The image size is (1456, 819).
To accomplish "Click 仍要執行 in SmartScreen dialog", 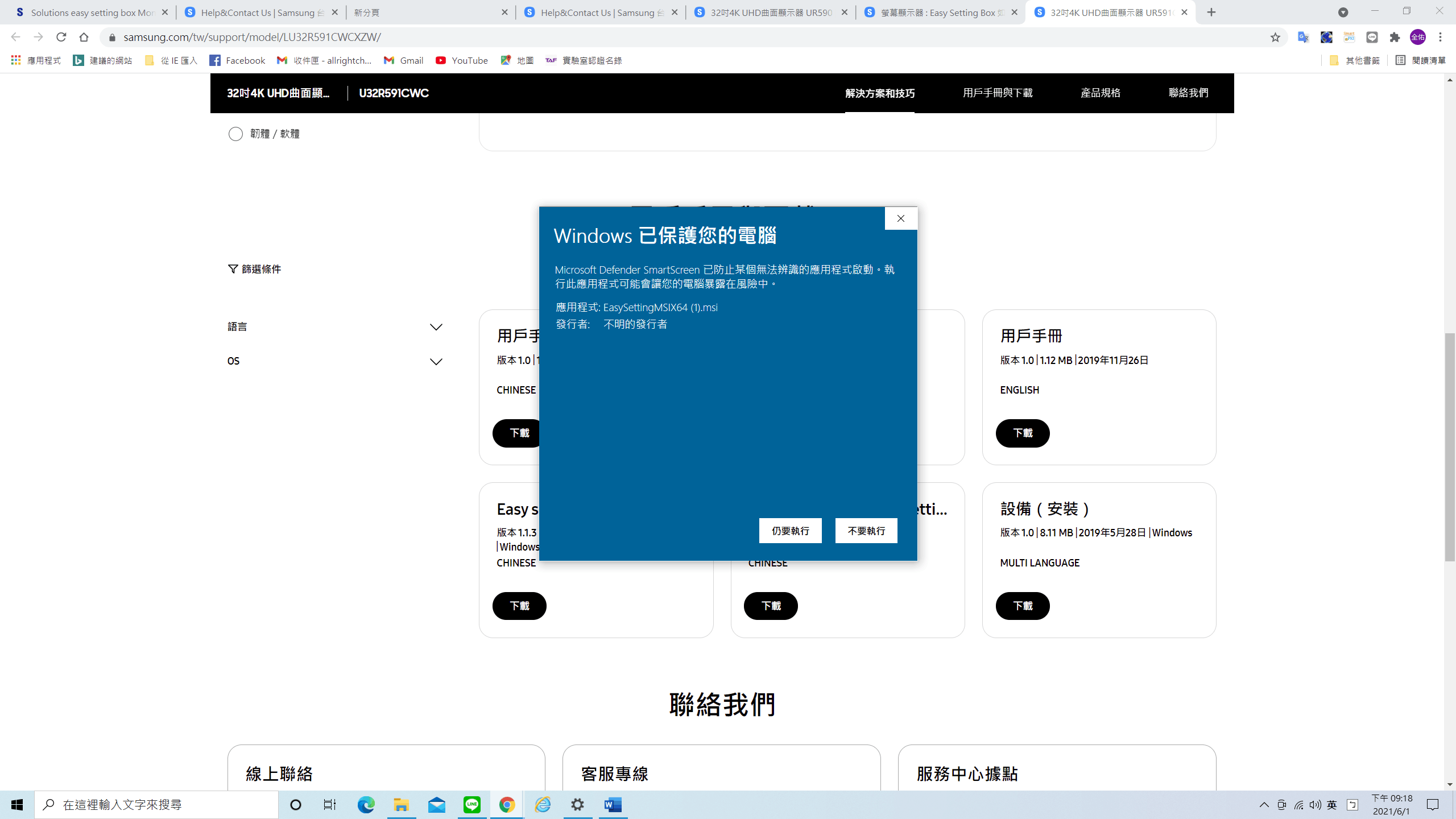I will coord(791,531).
